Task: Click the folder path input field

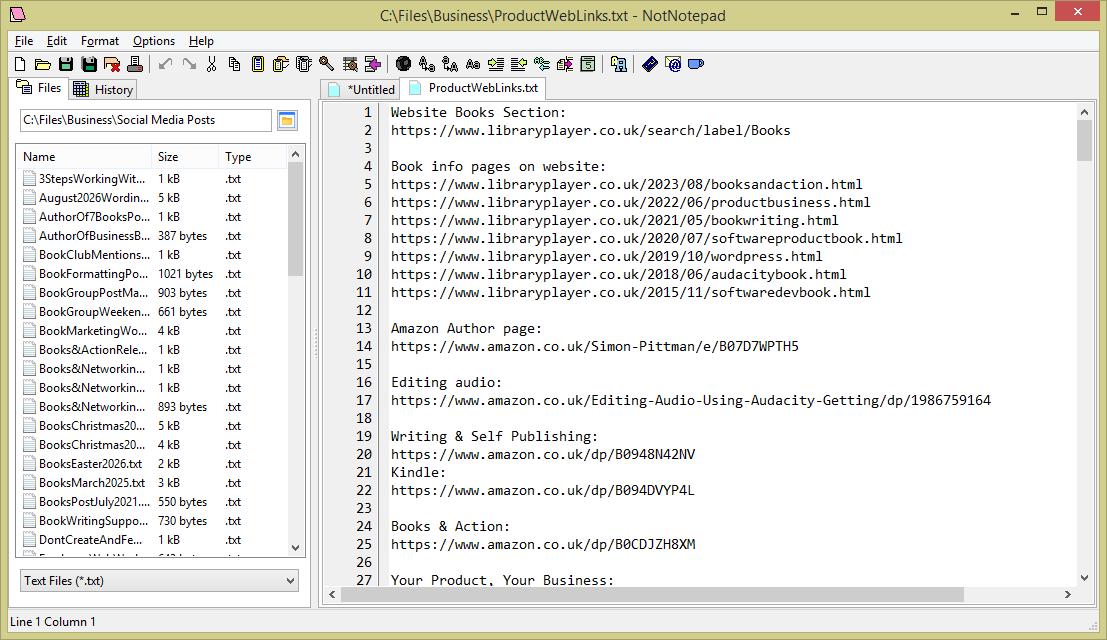Action: (145, 120)
